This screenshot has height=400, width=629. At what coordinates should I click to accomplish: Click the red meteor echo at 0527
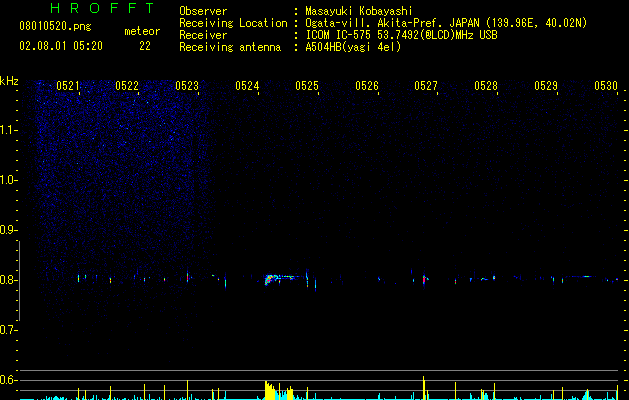point(424,279)
